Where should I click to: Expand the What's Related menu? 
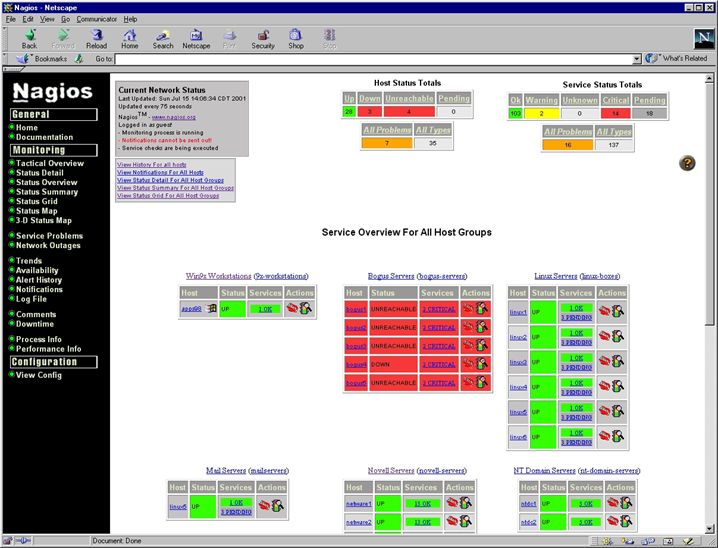point(678,59)
